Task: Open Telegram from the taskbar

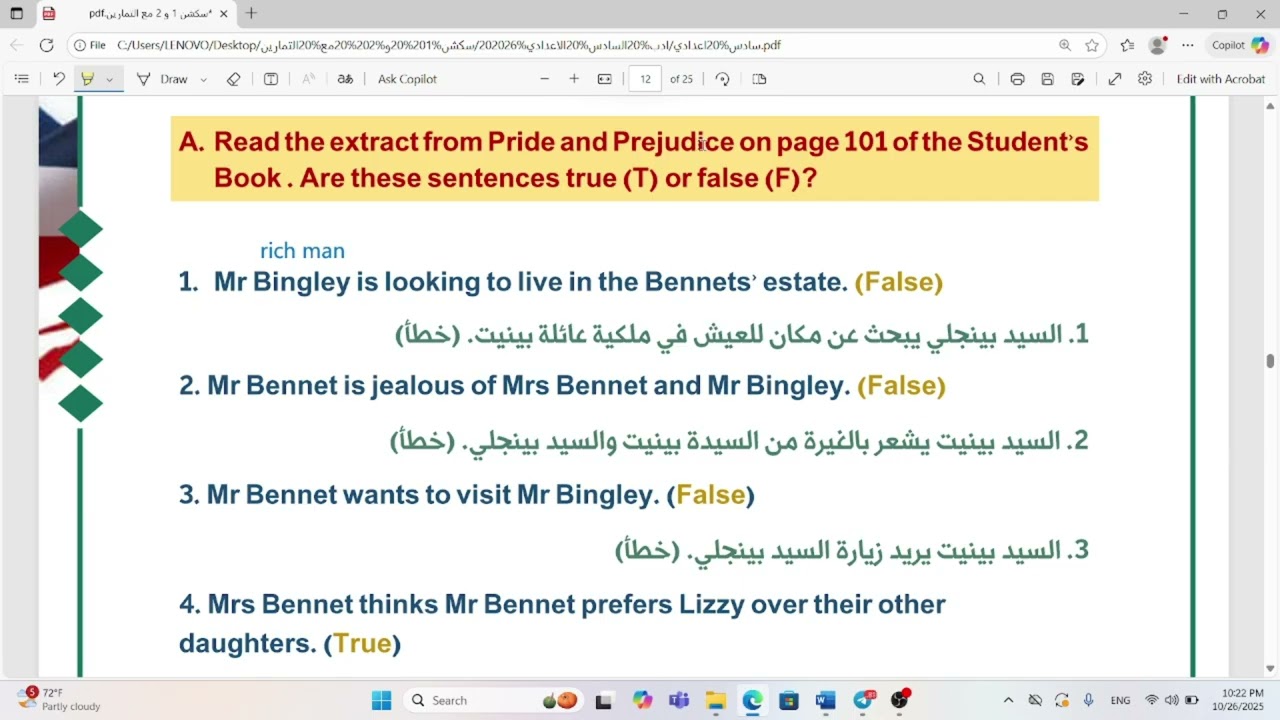Action: pos(863,701)
